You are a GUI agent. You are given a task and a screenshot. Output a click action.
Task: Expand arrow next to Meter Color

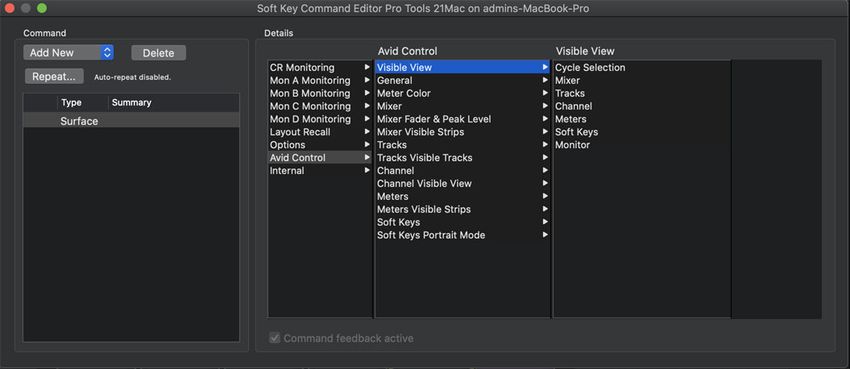click(x=545, y=93)
